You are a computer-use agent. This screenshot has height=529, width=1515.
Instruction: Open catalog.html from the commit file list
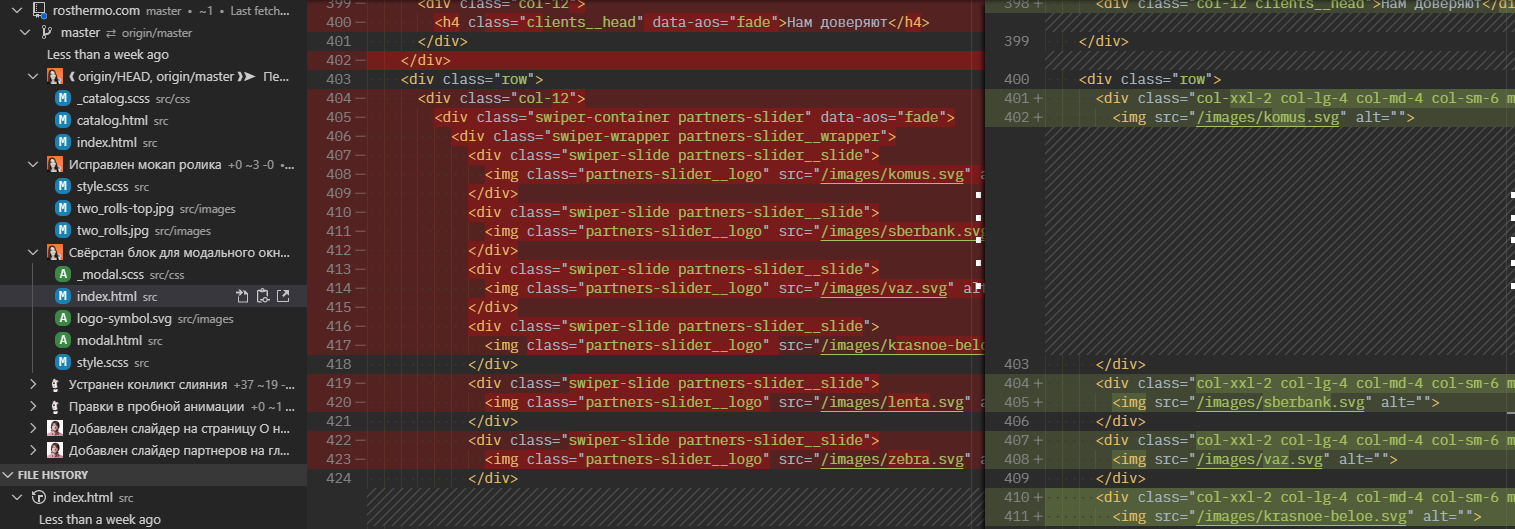click(112, 121)
